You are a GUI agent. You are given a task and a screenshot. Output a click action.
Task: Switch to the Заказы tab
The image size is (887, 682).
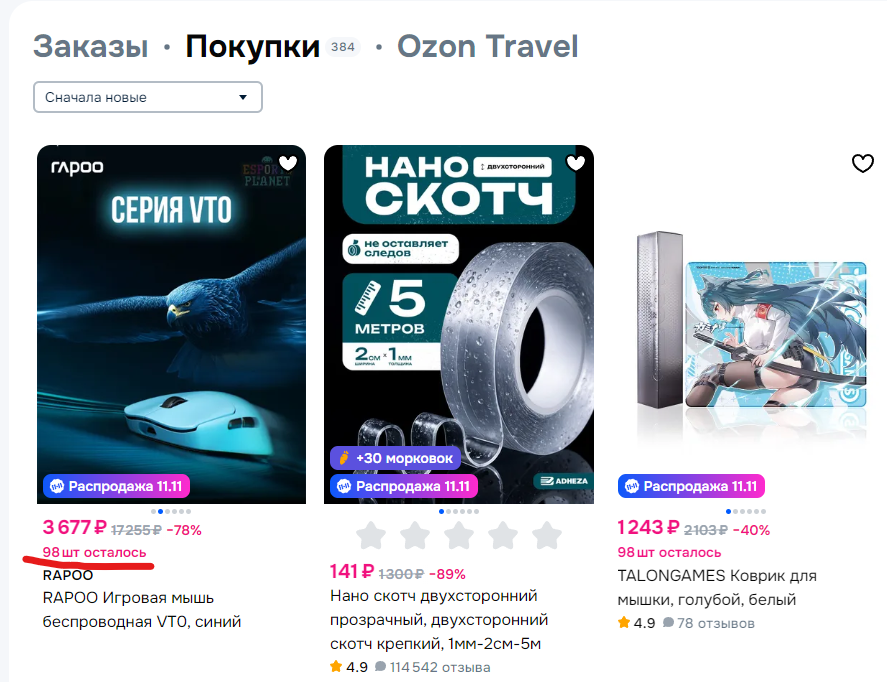tap(91, 46)
